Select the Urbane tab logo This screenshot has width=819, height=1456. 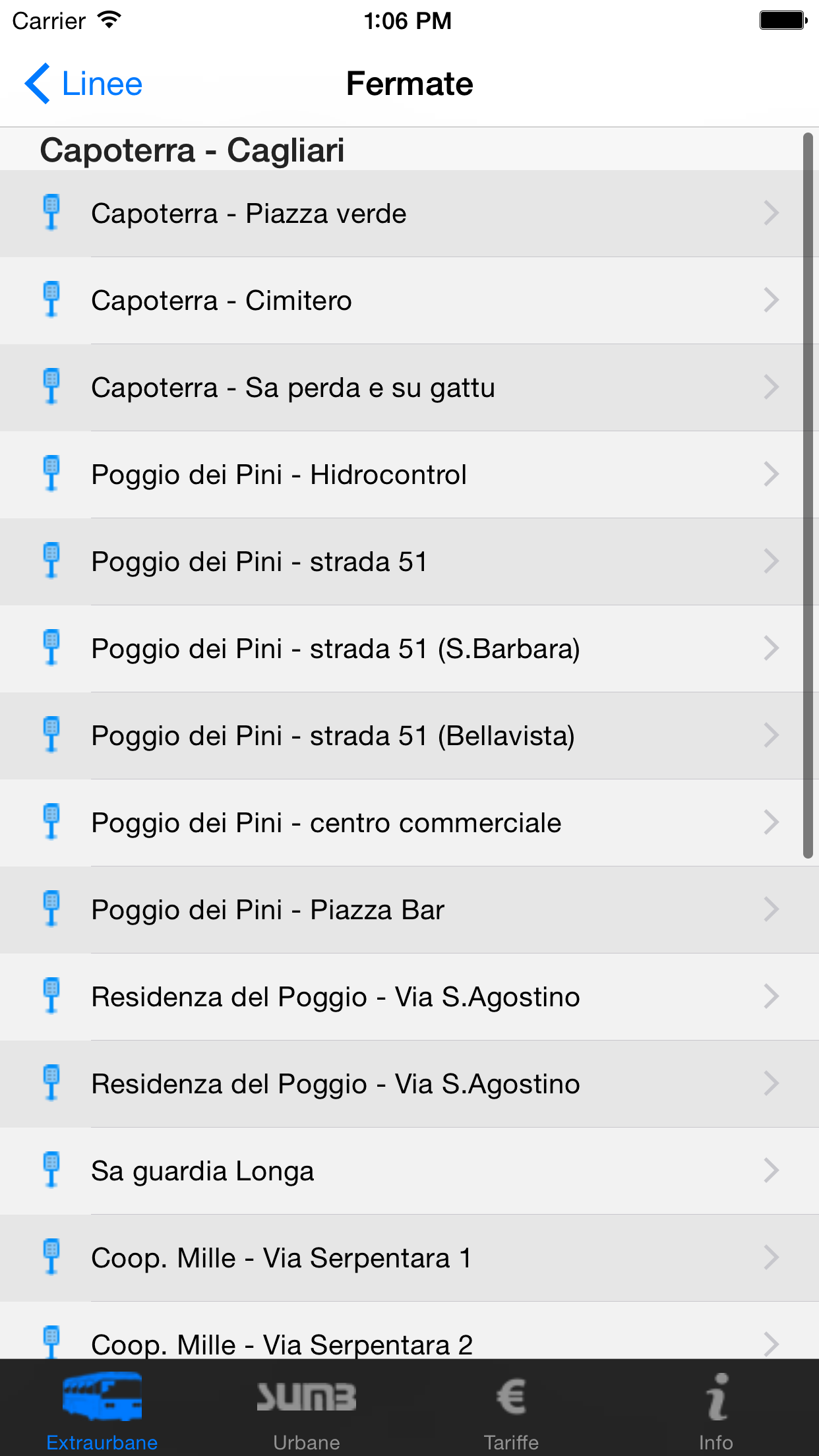click(x=307, y=1397)
